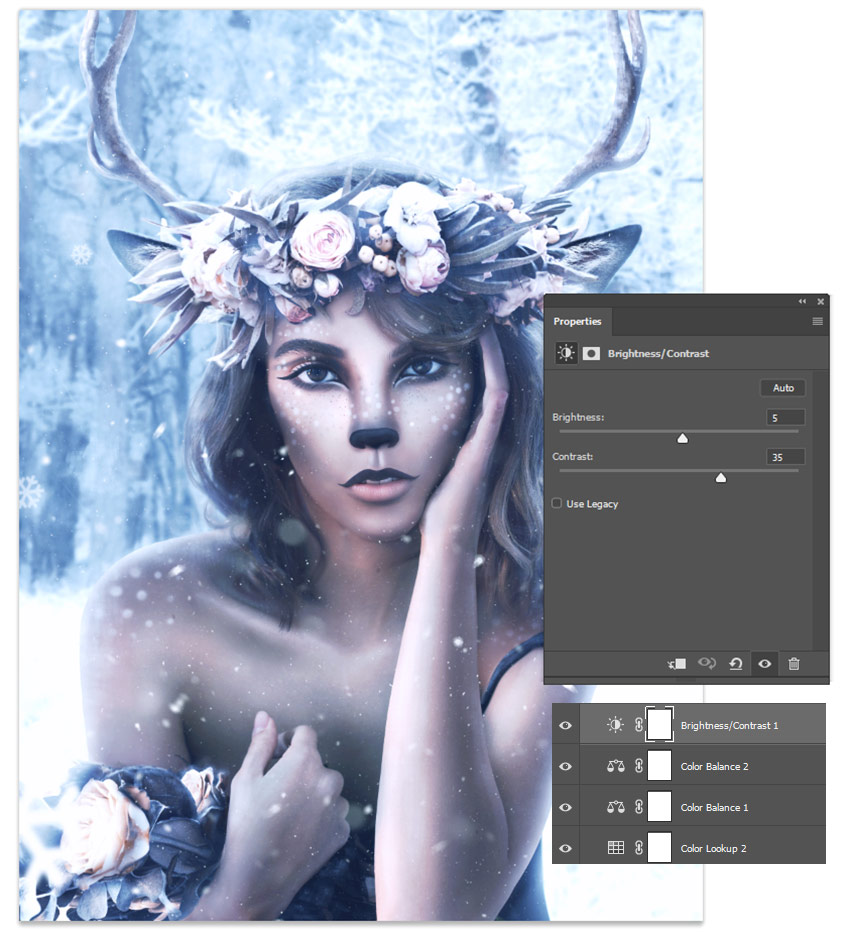Enable the Use Legacy checkbox
Viewport: 850px width, 932px height.
(556, 503)
